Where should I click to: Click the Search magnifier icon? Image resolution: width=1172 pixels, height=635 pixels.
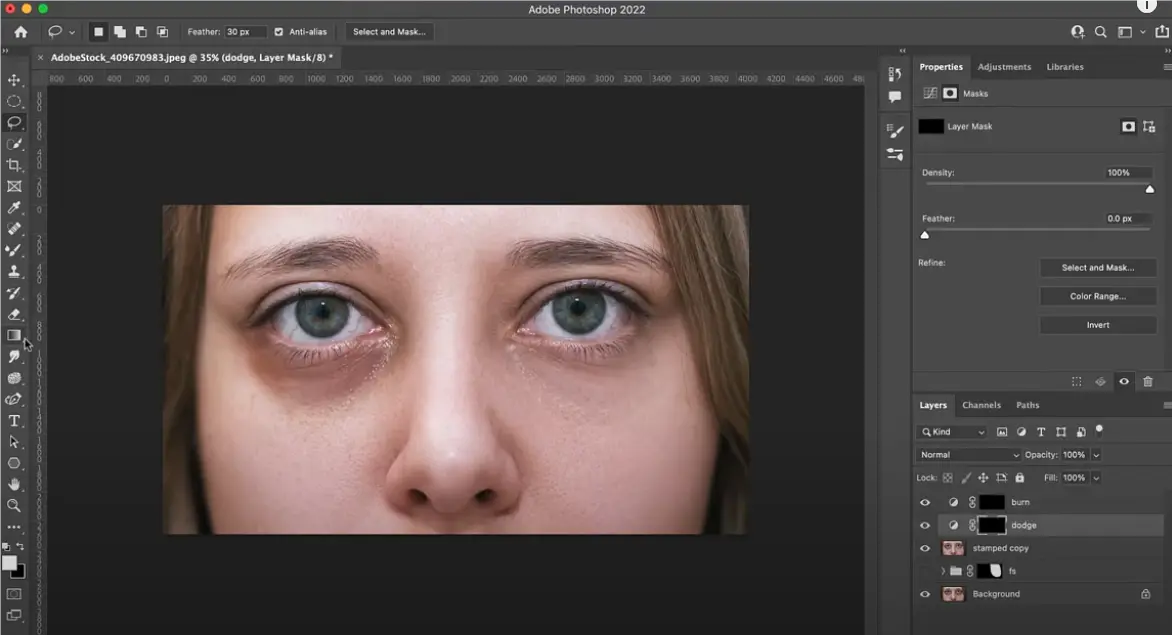[1100, 31]
